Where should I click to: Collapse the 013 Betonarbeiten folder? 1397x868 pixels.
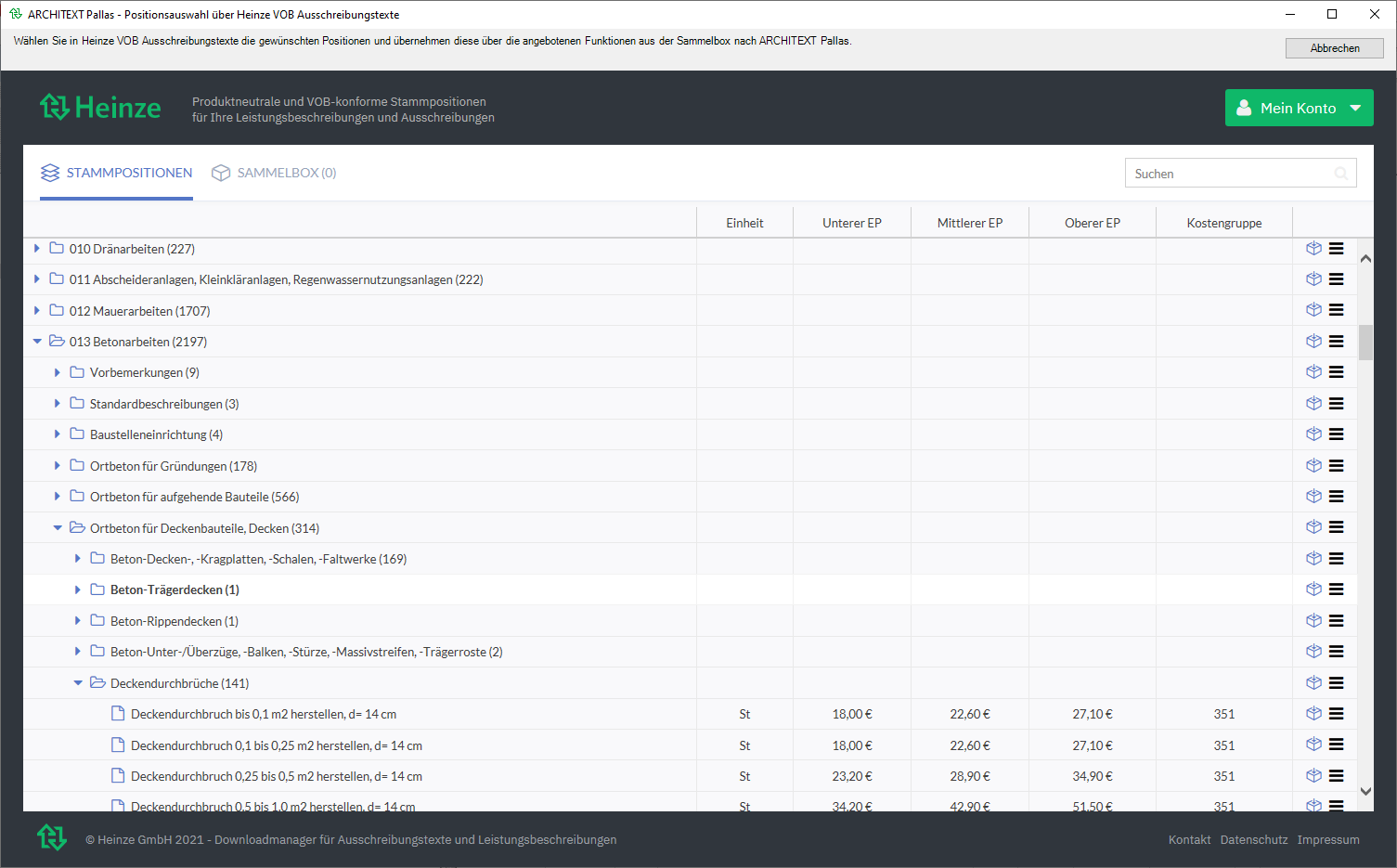[x=37, y=342]
